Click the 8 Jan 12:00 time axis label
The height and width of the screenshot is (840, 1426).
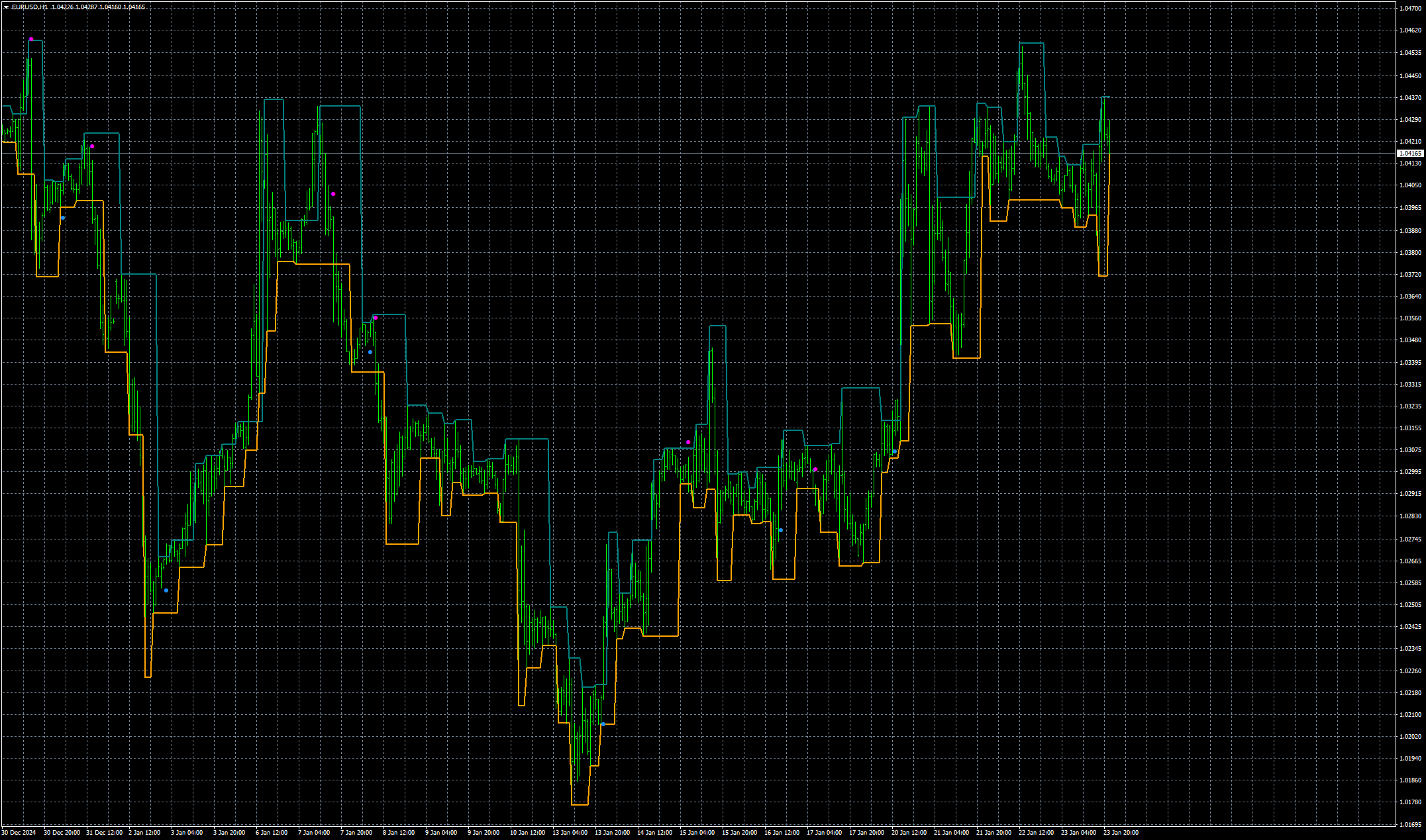click(399, 833)
